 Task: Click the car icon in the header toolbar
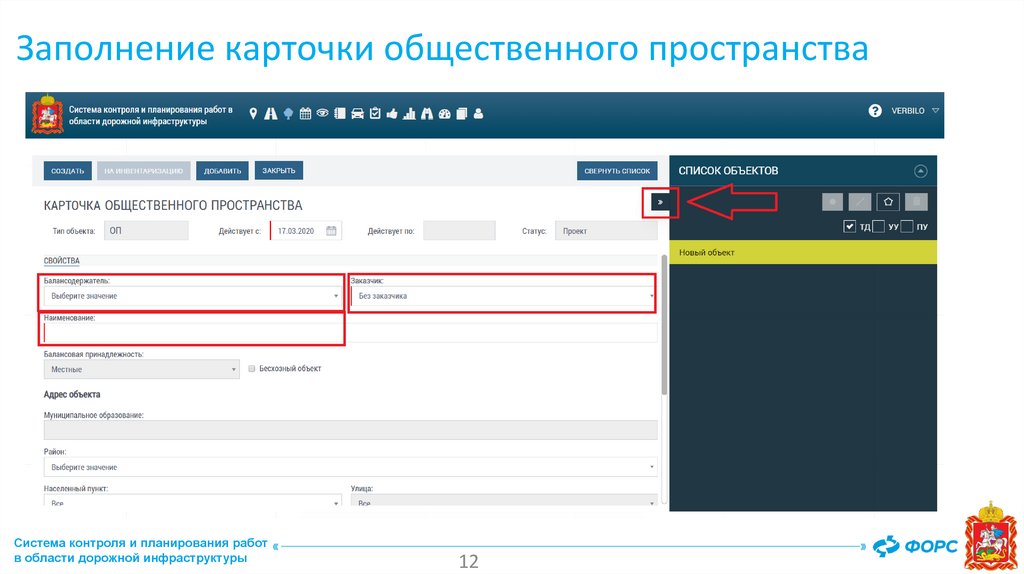357,114
